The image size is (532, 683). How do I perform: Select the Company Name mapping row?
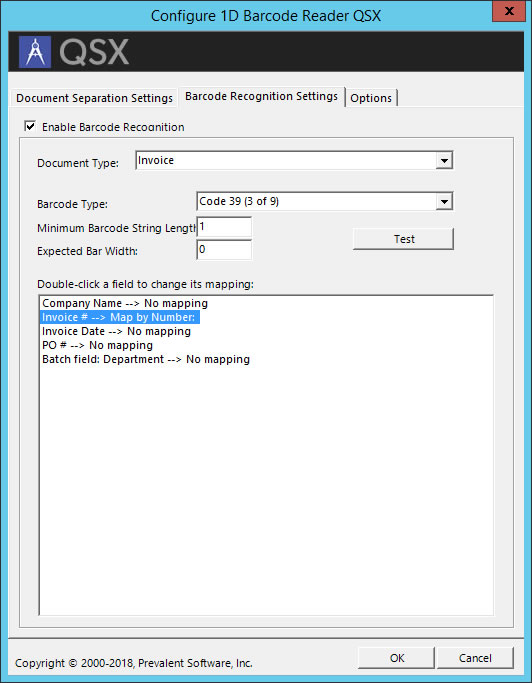[x=125, y=303]
